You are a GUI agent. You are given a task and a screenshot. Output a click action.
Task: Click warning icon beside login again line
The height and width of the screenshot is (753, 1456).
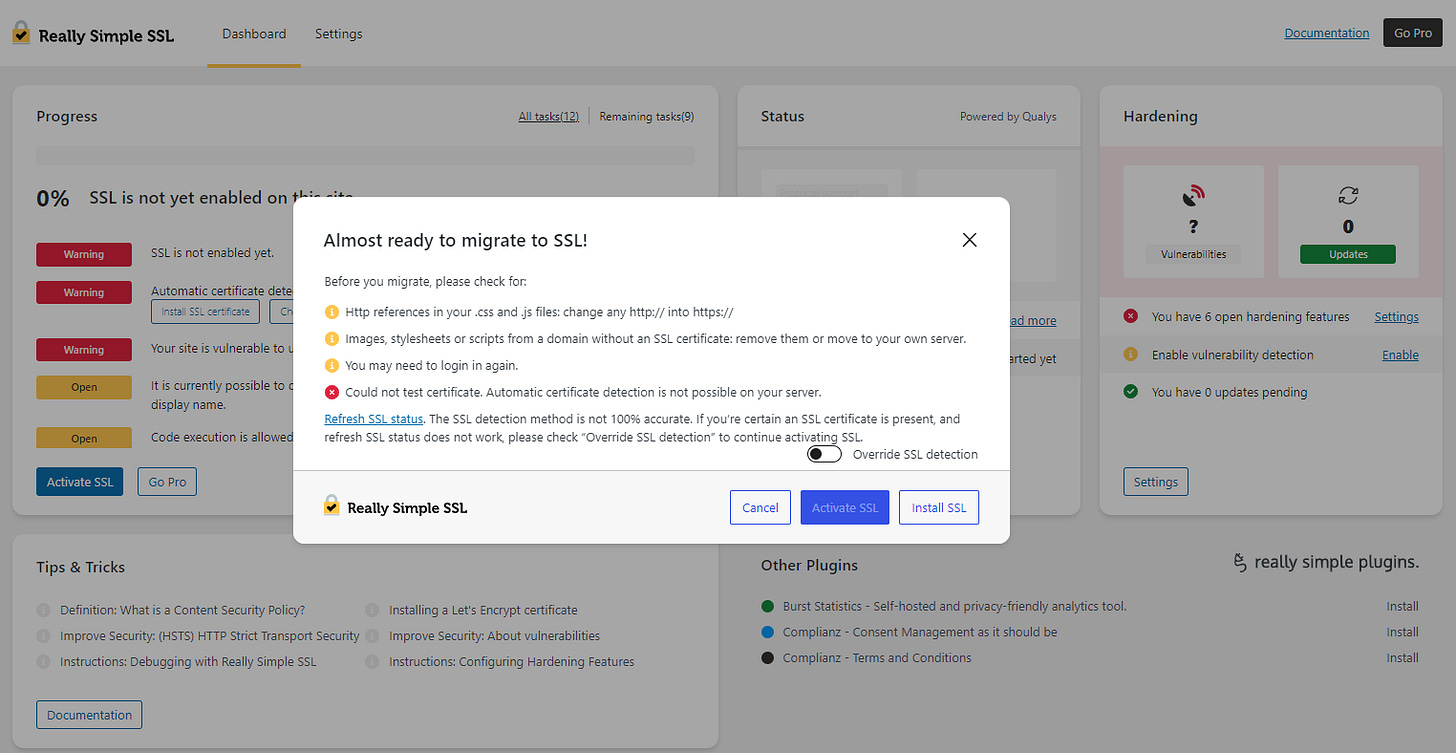coord(332,365)
